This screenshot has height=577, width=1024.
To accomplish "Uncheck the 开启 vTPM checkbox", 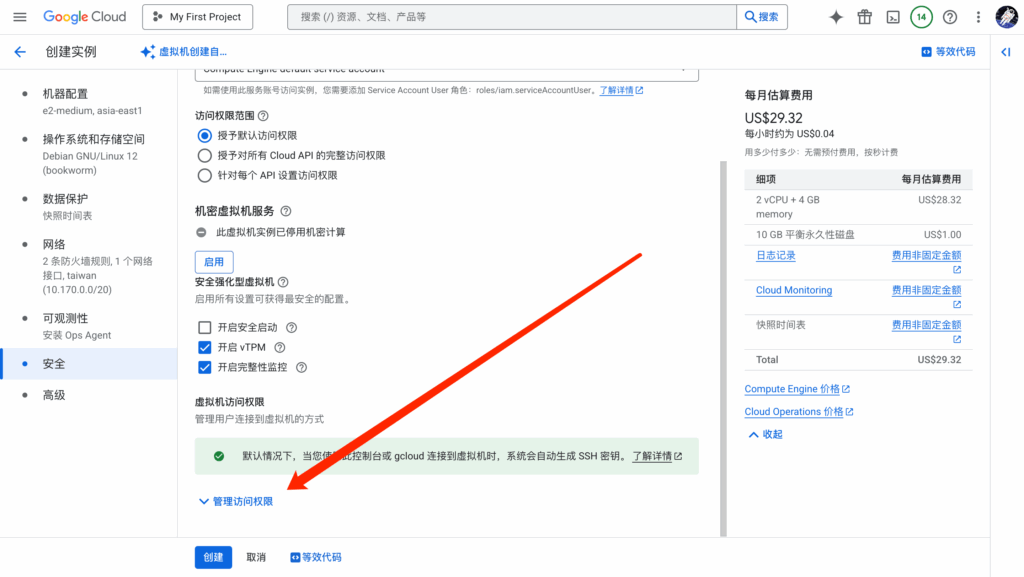I will click(204, 347).
